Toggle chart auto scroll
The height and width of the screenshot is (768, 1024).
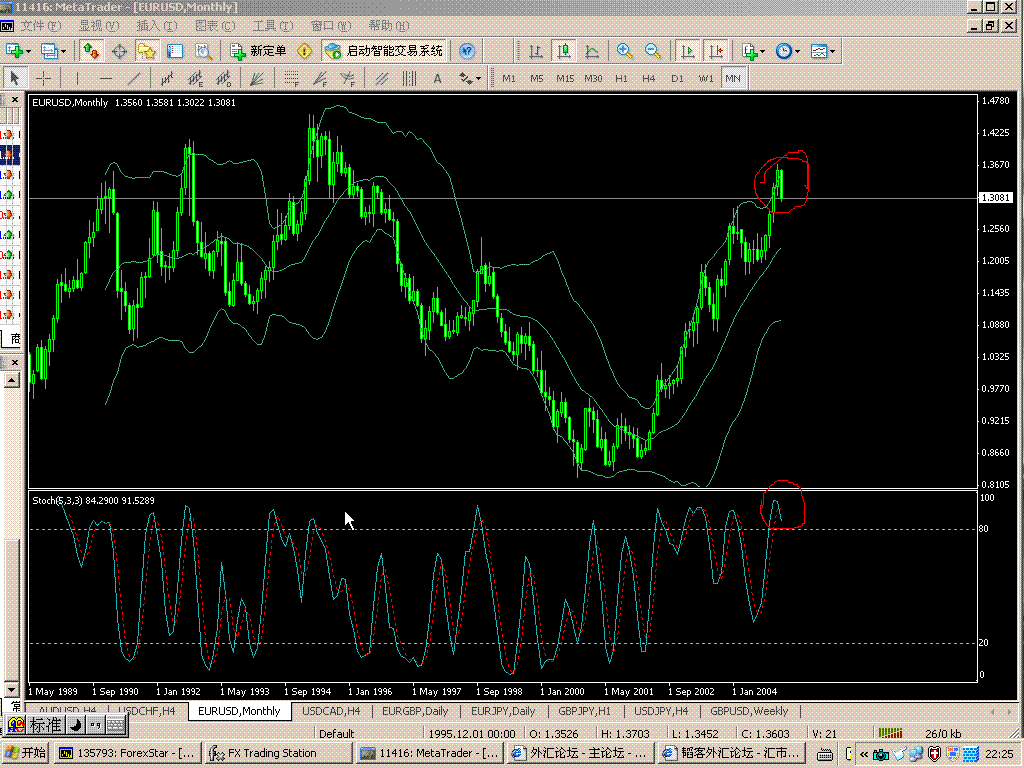coord(687,50)
